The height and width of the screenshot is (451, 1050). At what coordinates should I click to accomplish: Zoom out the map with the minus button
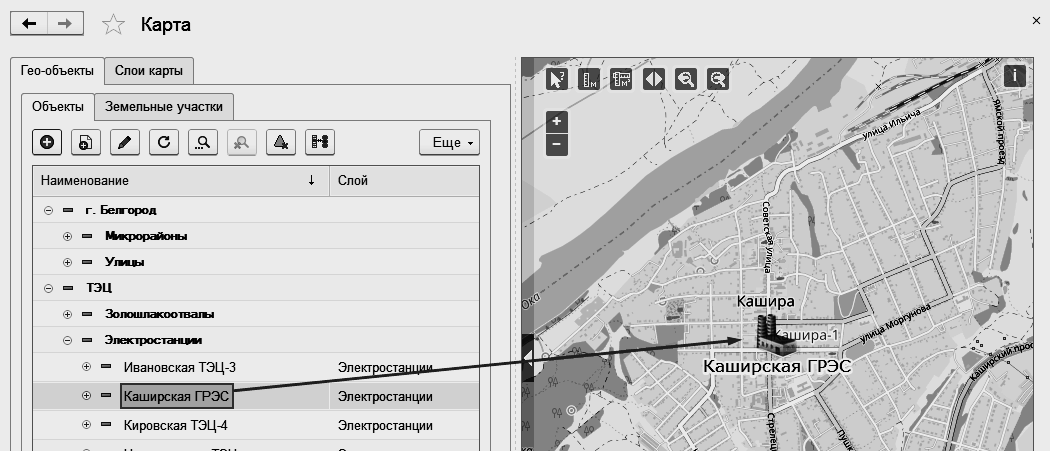[557, 145]
